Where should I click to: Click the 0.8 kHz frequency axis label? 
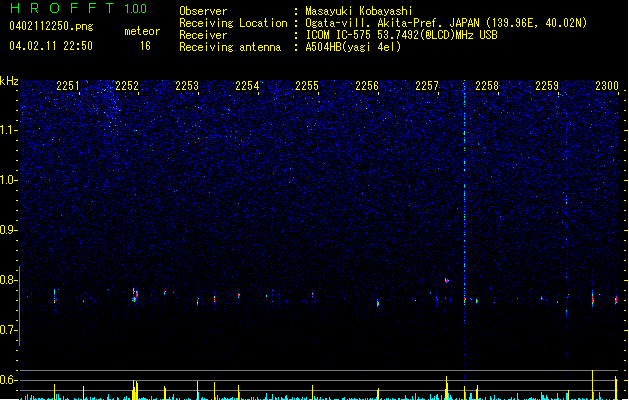coord(9,280)
